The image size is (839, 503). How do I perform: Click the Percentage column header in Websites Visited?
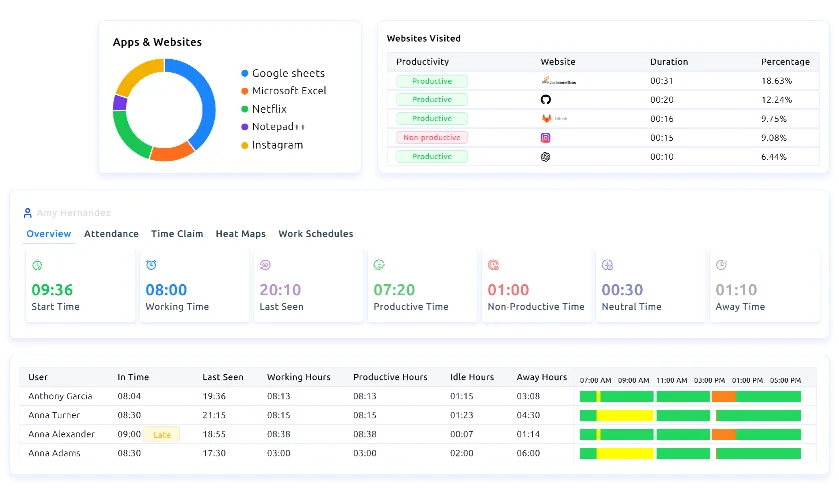(x=785, y=62)
